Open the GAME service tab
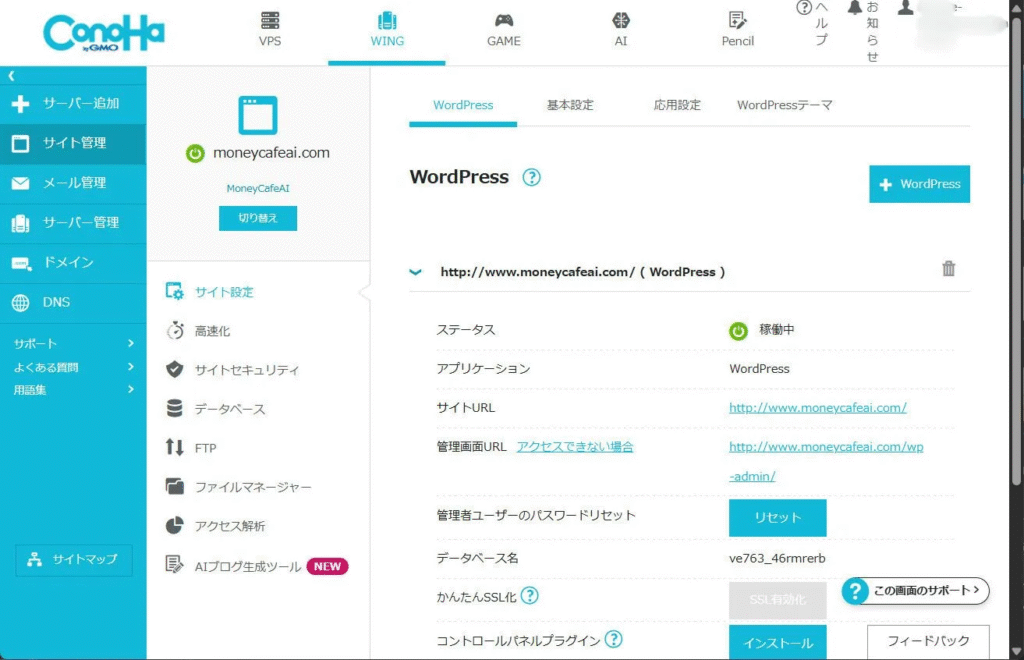 [x=504, y=30]
